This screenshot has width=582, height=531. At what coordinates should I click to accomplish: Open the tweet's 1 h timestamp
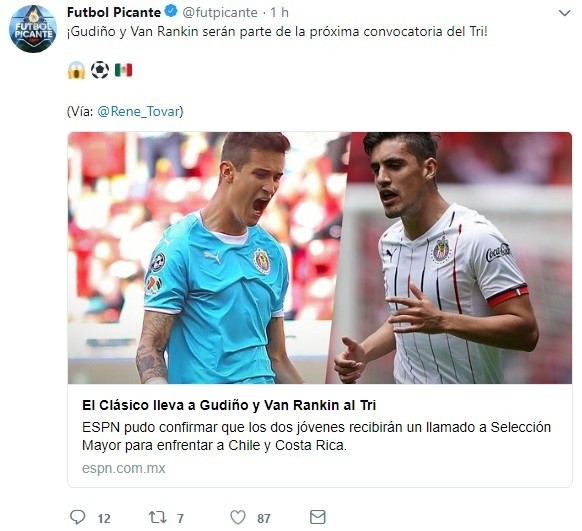[279, 13]
